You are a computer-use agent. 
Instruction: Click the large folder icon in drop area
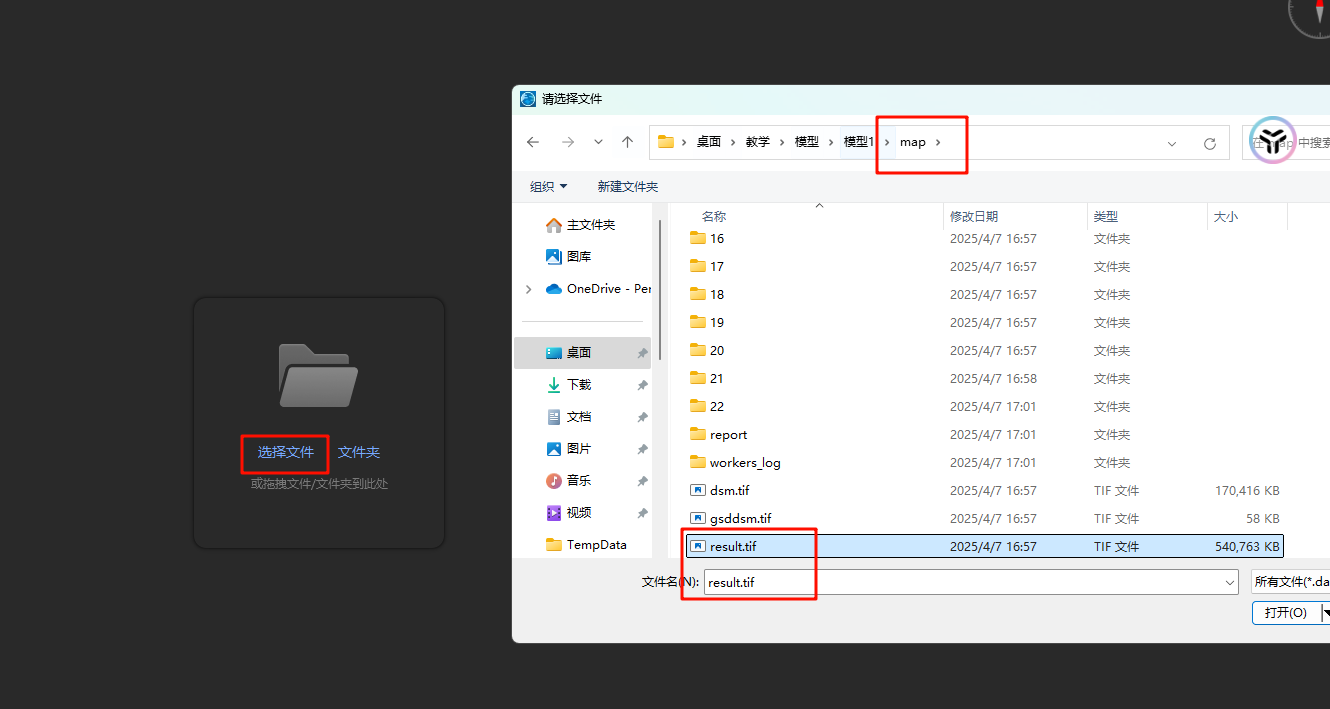(318, 376)
